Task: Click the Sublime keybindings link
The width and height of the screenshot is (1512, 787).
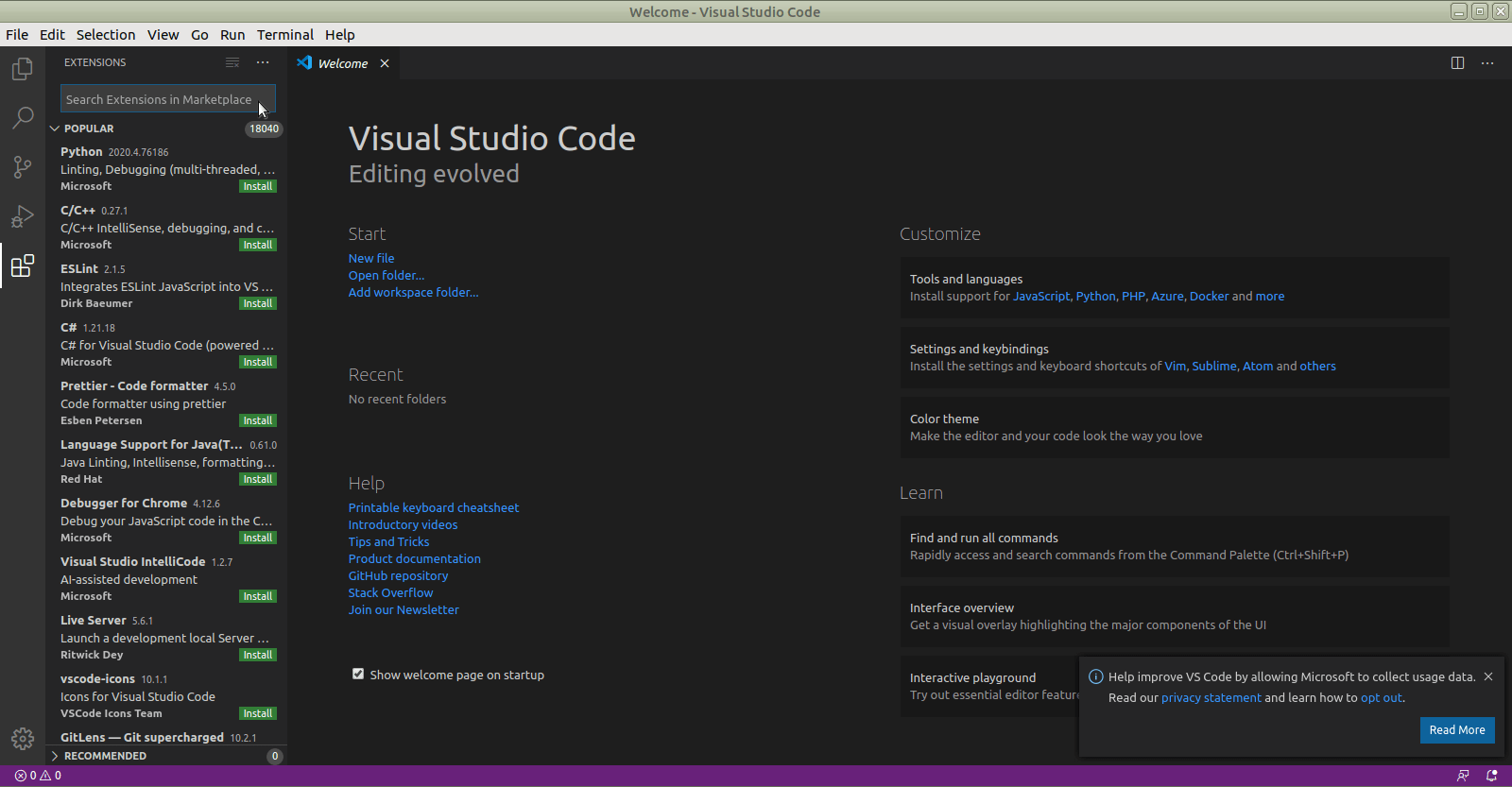Action: (1214, 366)
